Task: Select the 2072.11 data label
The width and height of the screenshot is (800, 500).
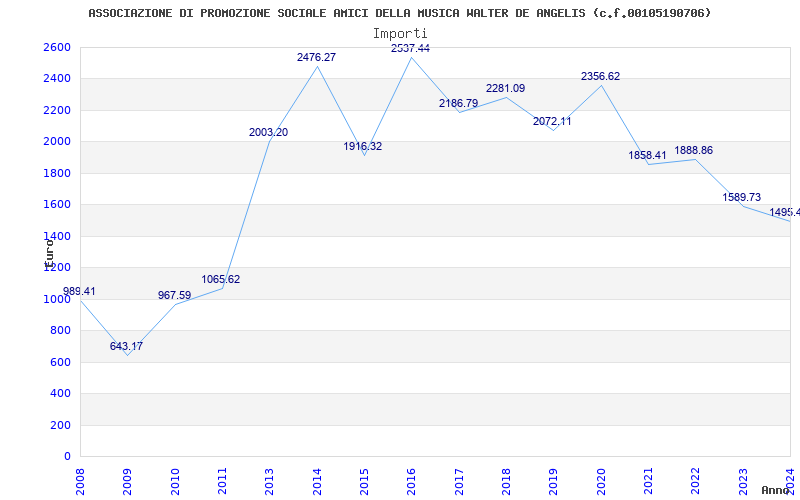Action: click(x=552, y=121)
